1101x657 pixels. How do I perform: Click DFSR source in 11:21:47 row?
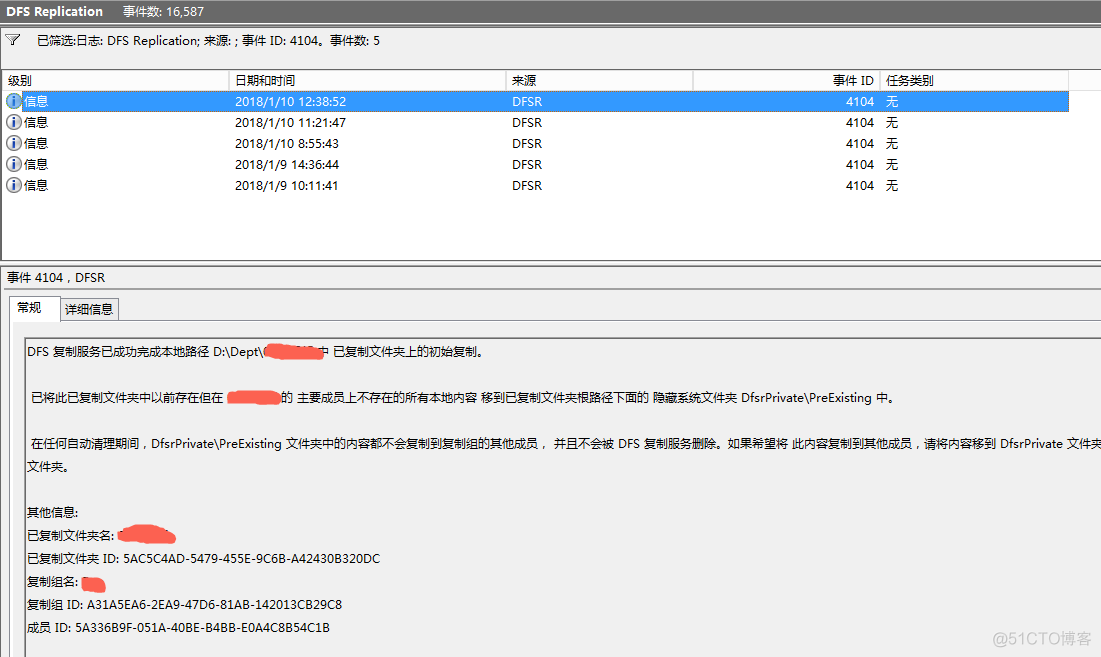(527, 123)
